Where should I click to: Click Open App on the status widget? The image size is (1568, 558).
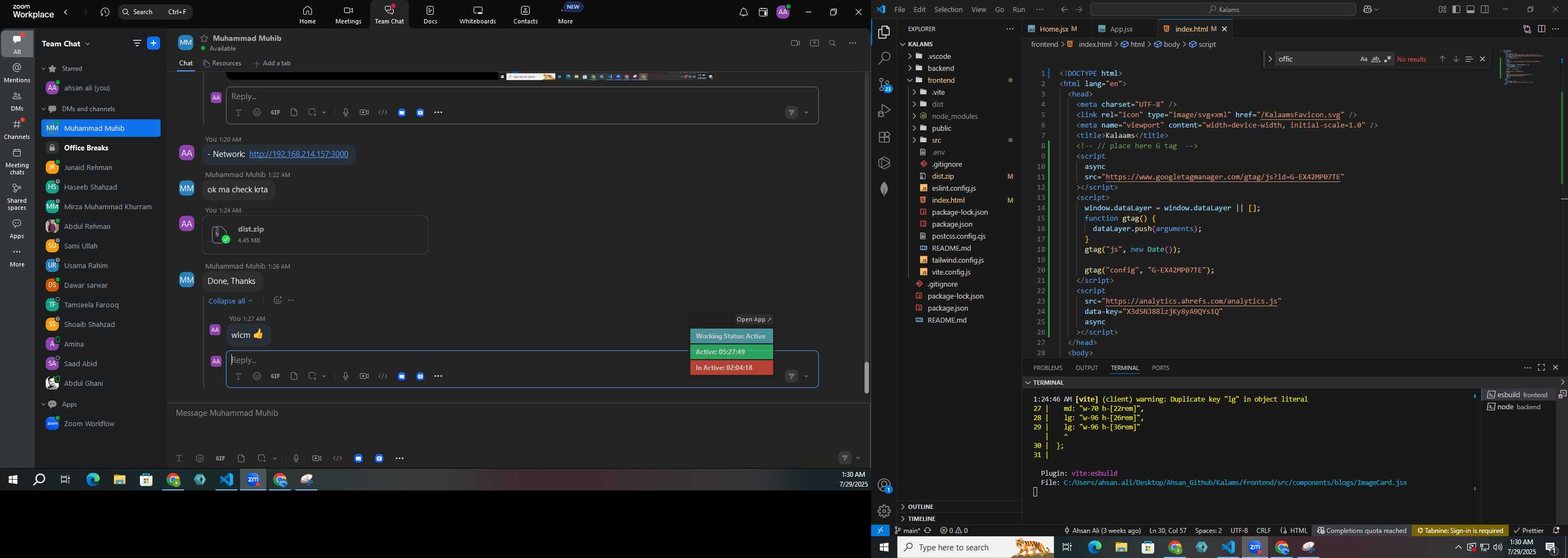point(754,319)
